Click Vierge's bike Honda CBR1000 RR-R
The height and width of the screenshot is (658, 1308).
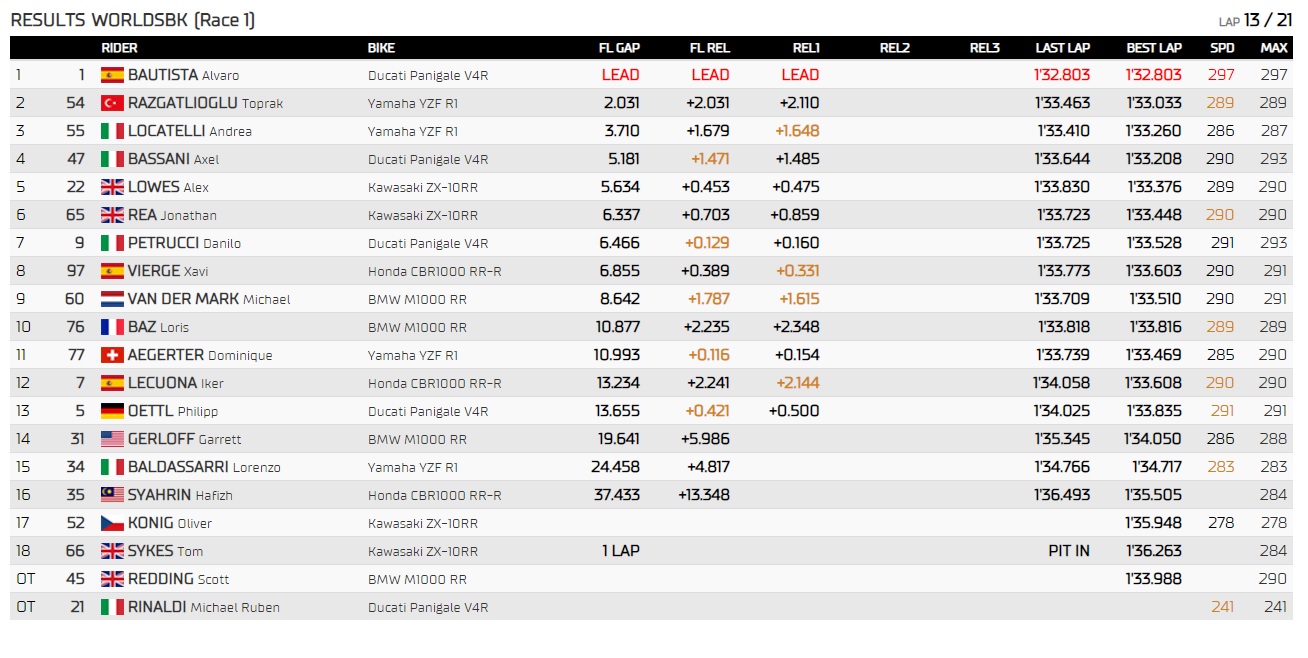[435, 271]
